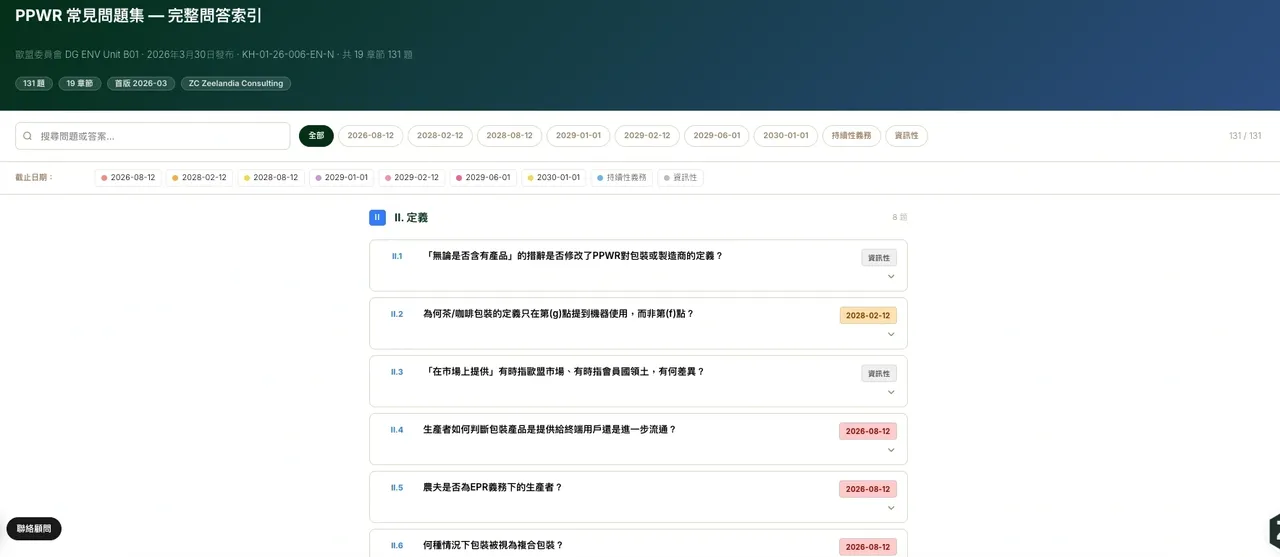Screen dimensions: 1280x557
Task: Click the PPWR 常見問題集 page title
Action: [139, 17]
